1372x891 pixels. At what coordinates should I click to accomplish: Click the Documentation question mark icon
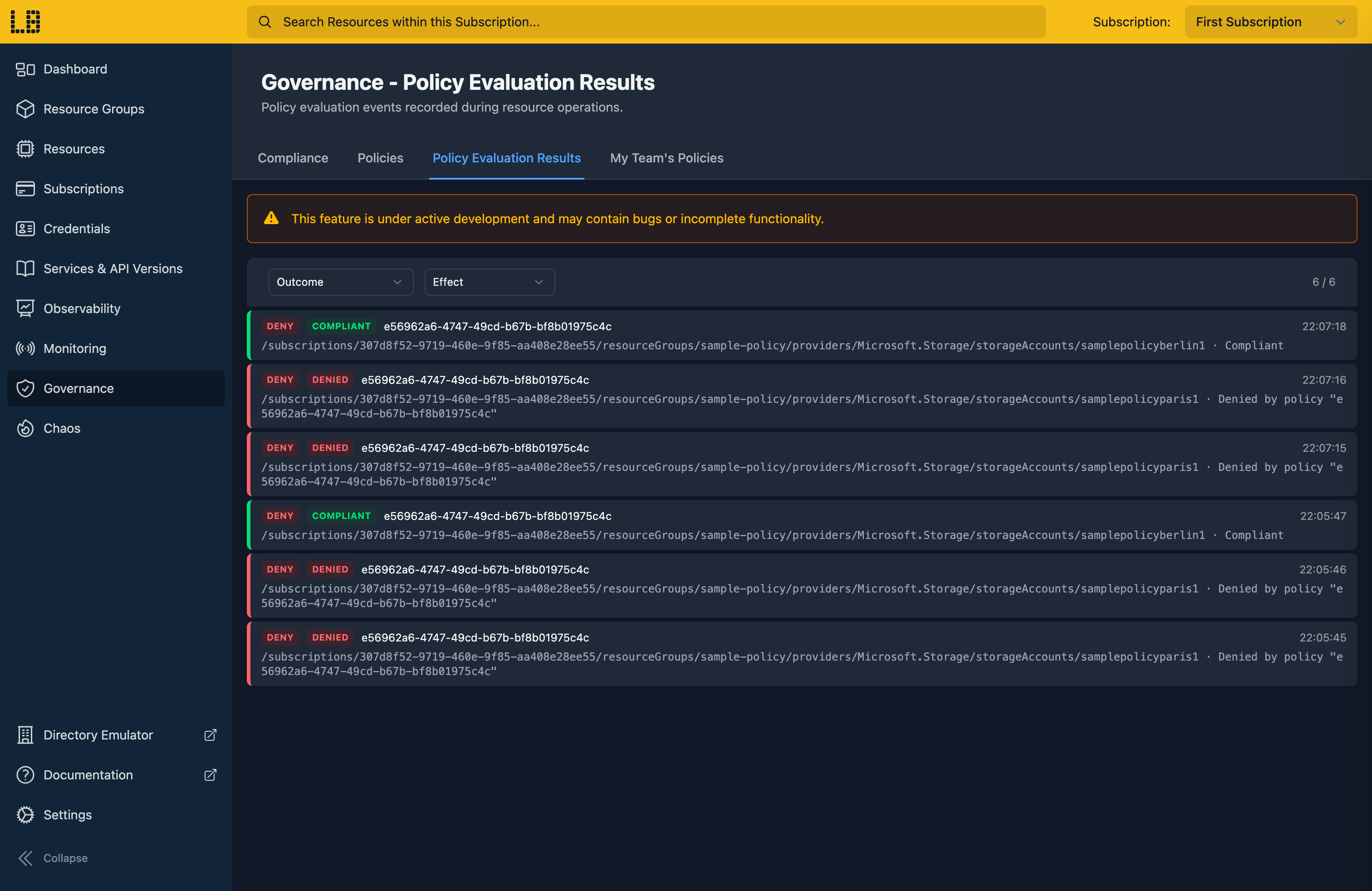point(25,774)
